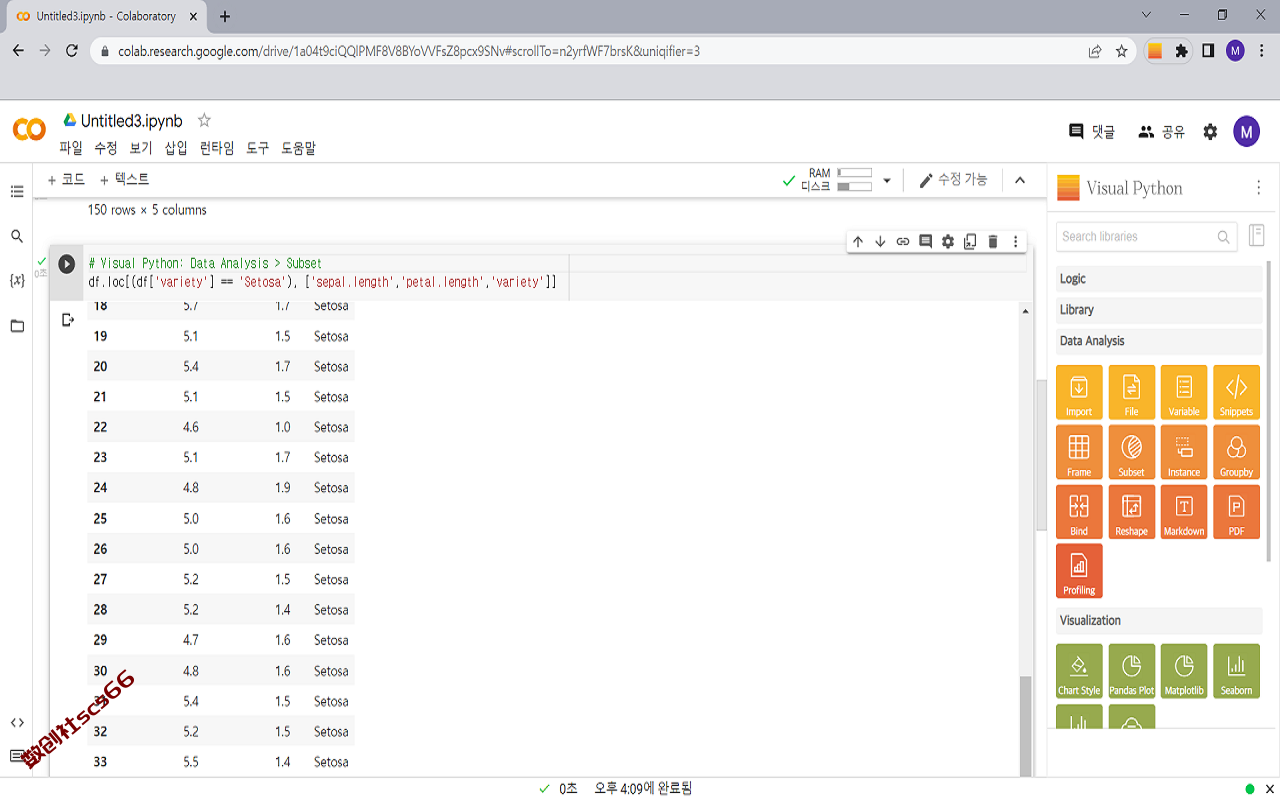This screenshot has width=1280, height=800.
Task: Open the PDF tool in Visual Python
Action: [1236, 512]
